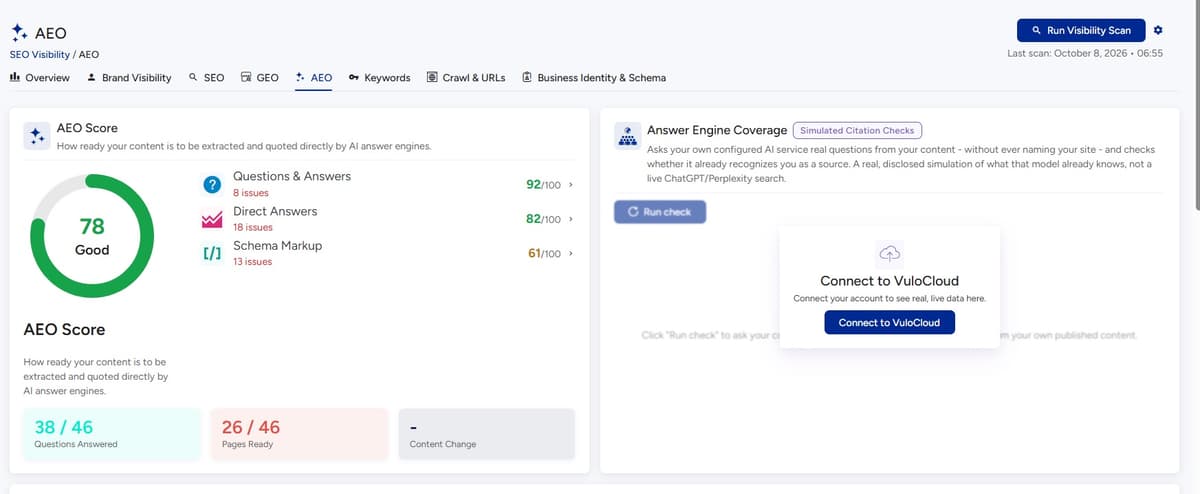
Task: Click the 'Schema Markup' label
Action: click(278, 245)
